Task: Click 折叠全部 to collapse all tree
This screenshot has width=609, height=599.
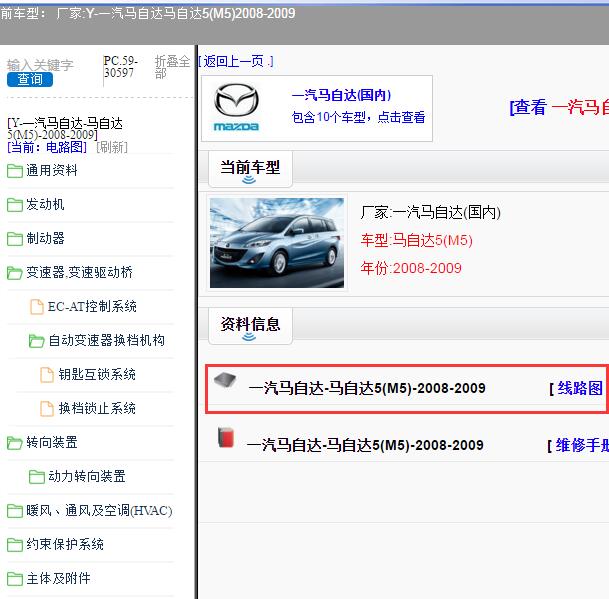Action: 172,67
